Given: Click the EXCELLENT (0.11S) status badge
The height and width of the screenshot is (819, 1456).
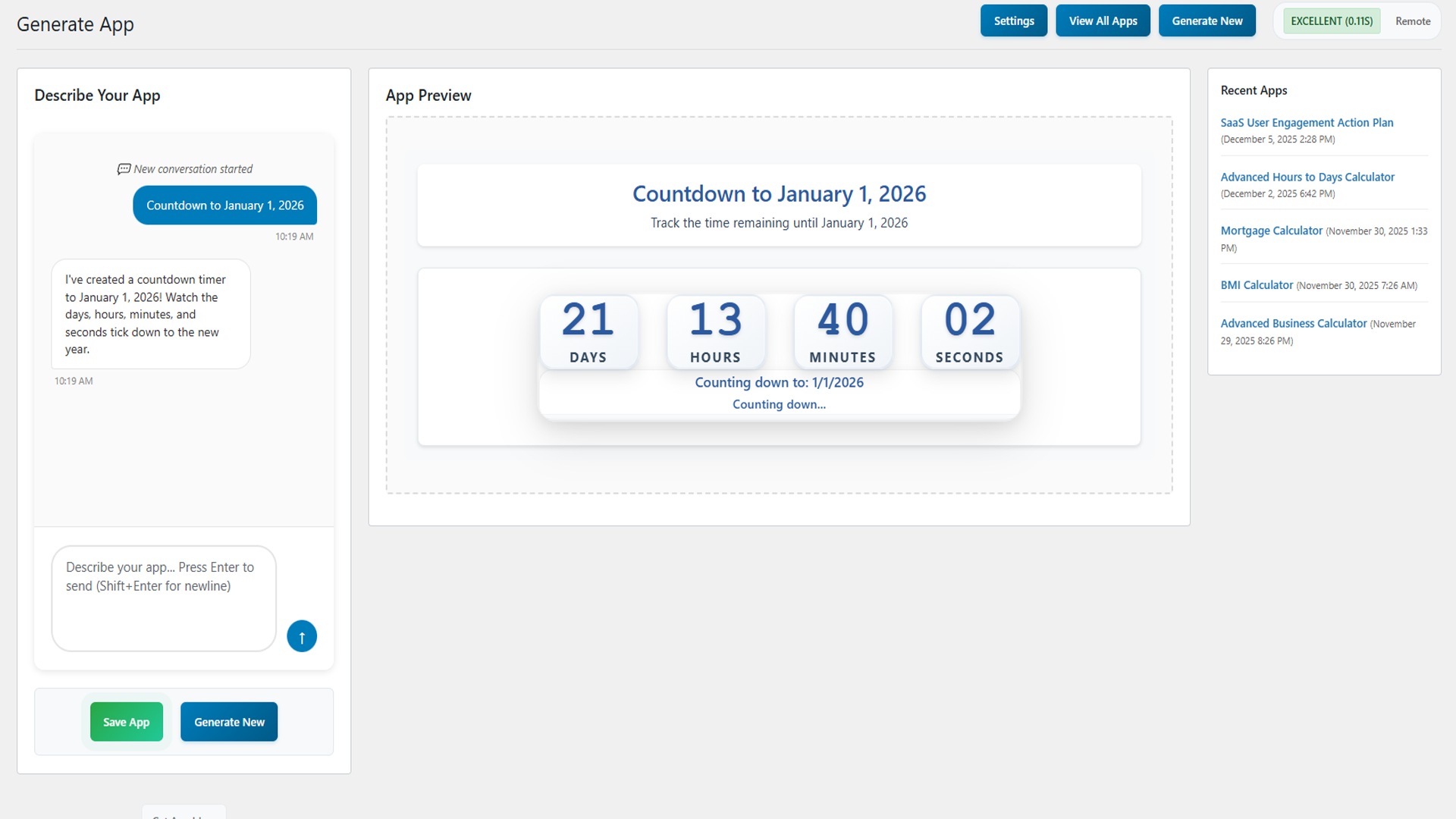Looking at the screenshot, I should 1331,20.
